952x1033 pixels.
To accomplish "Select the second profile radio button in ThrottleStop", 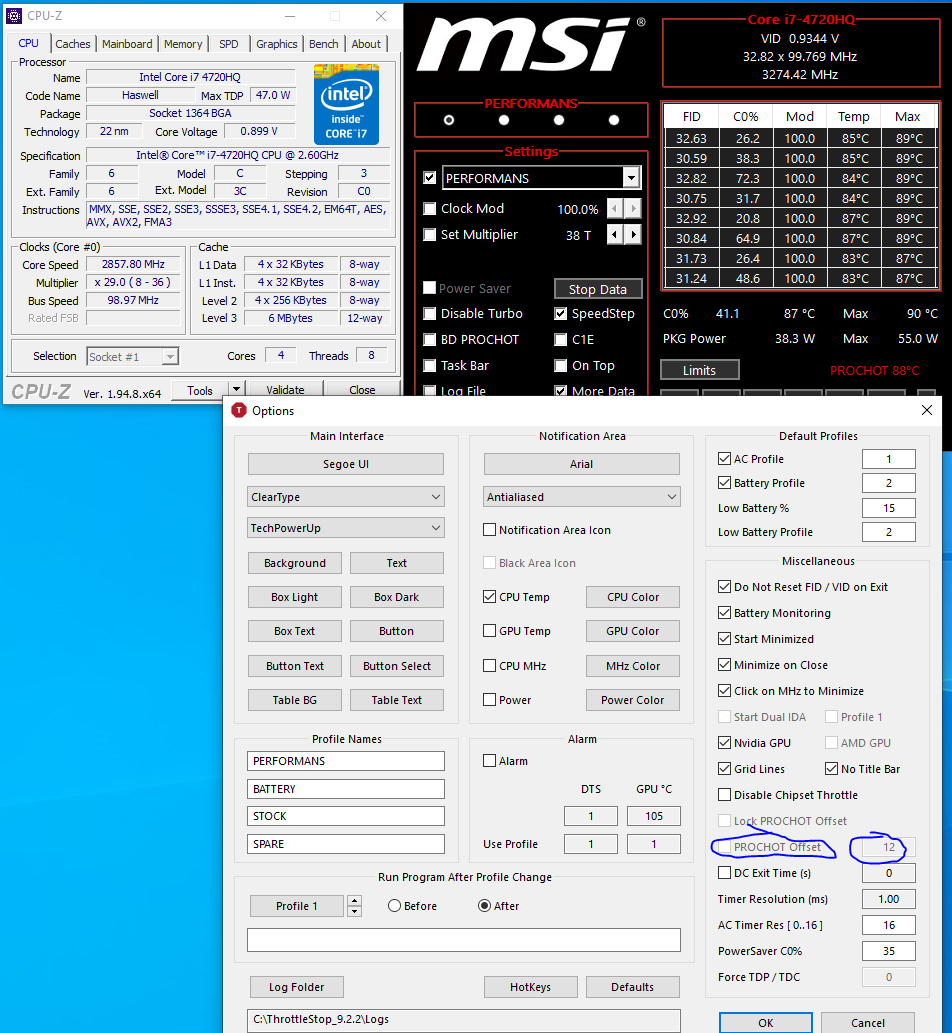I will (504, 120).
